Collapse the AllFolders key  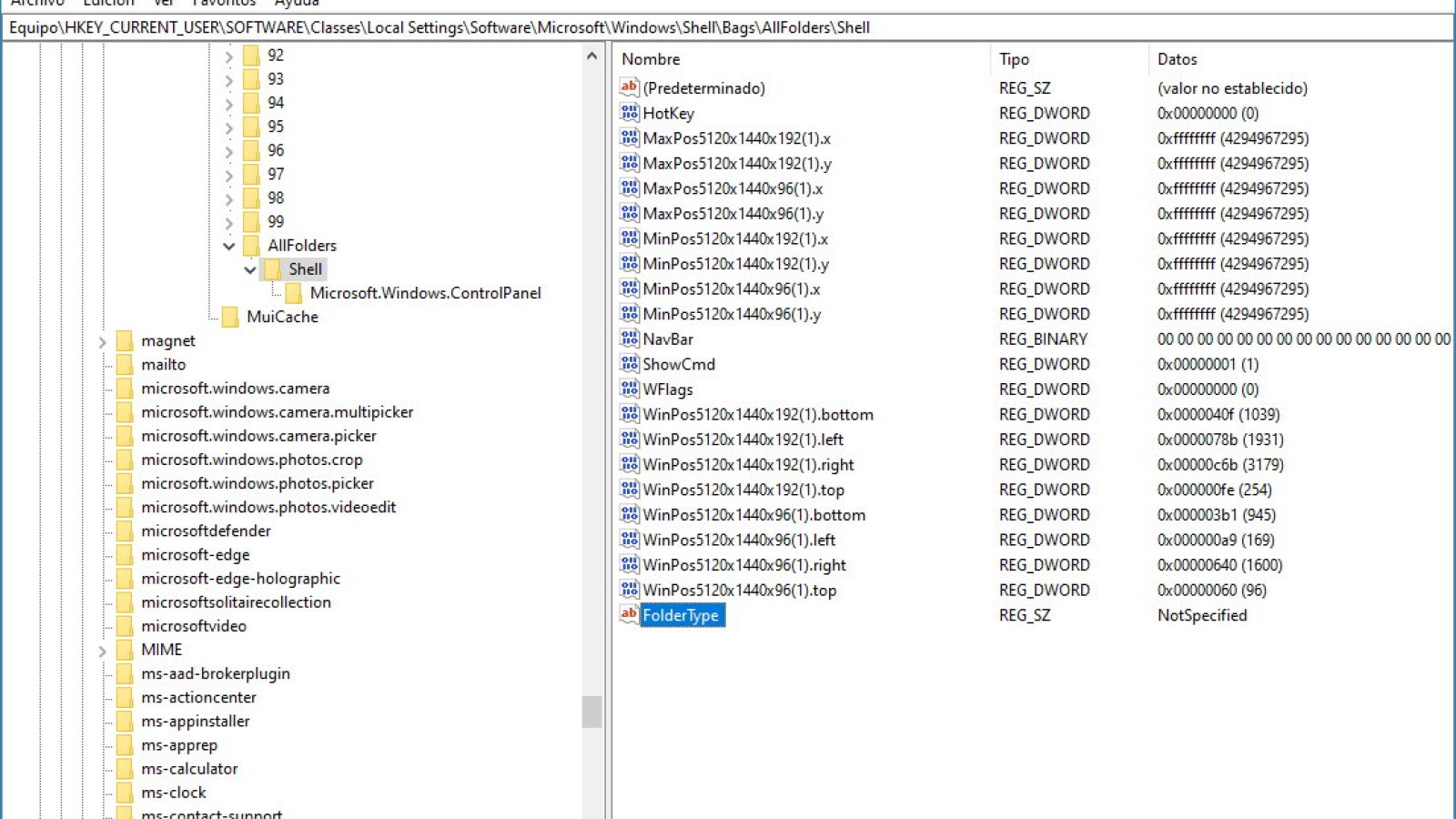pos(229,246)
